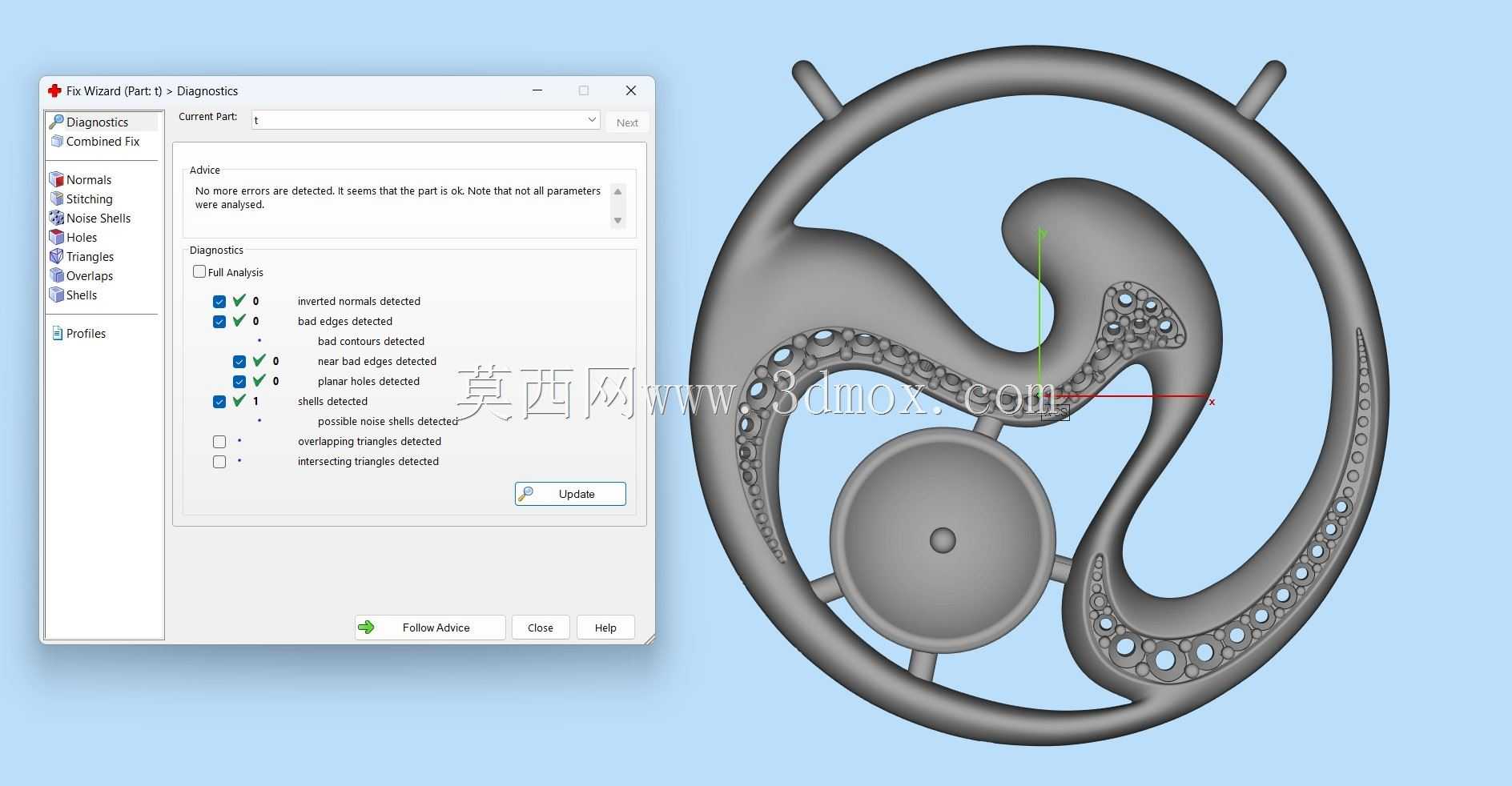
Task: Click the Diagnostics magnifier icon in sidebar
Action: (x=56, y=122)
